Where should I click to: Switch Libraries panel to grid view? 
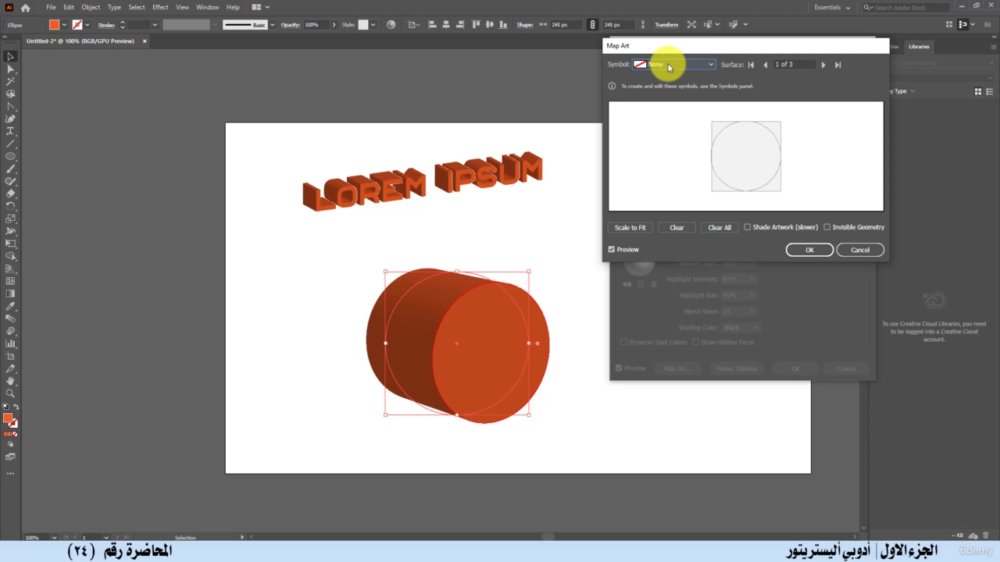click(978, 92)
